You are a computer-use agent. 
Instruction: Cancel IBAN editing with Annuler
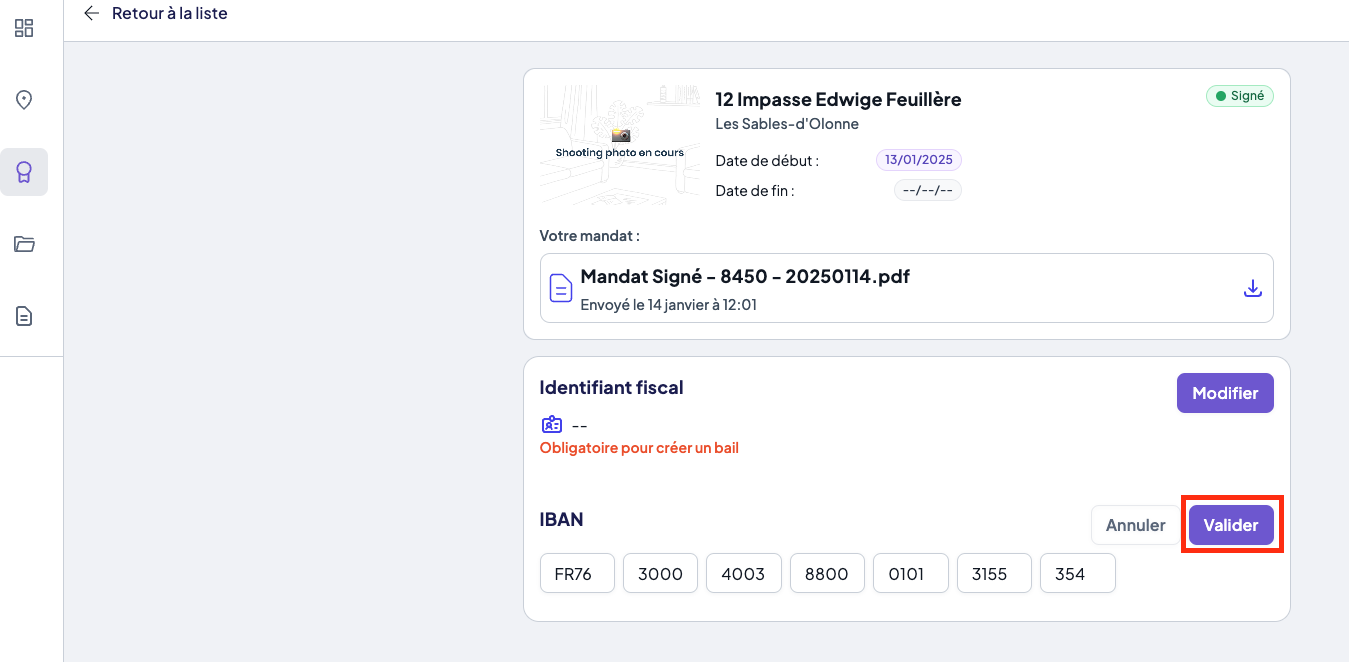click(x=1135, y=525)
